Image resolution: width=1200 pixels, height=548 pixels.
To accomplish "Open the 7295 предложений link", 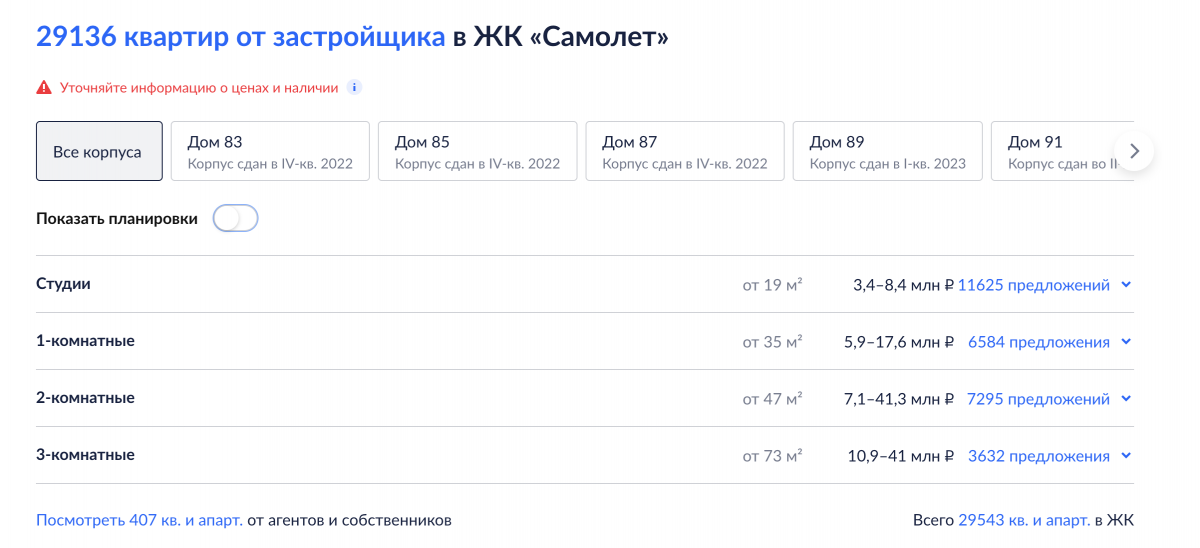I will (1039, 399).
